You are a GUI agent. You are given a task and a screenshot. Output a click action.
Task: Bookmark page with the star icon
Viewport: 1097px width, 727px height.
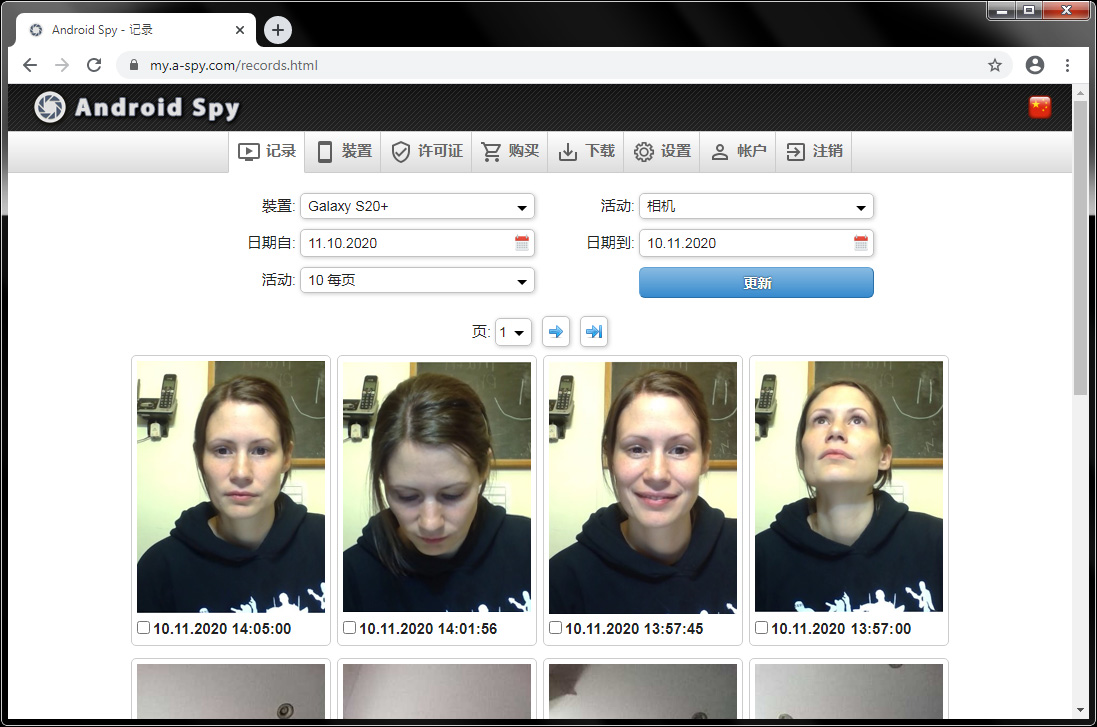click(994, 65)
